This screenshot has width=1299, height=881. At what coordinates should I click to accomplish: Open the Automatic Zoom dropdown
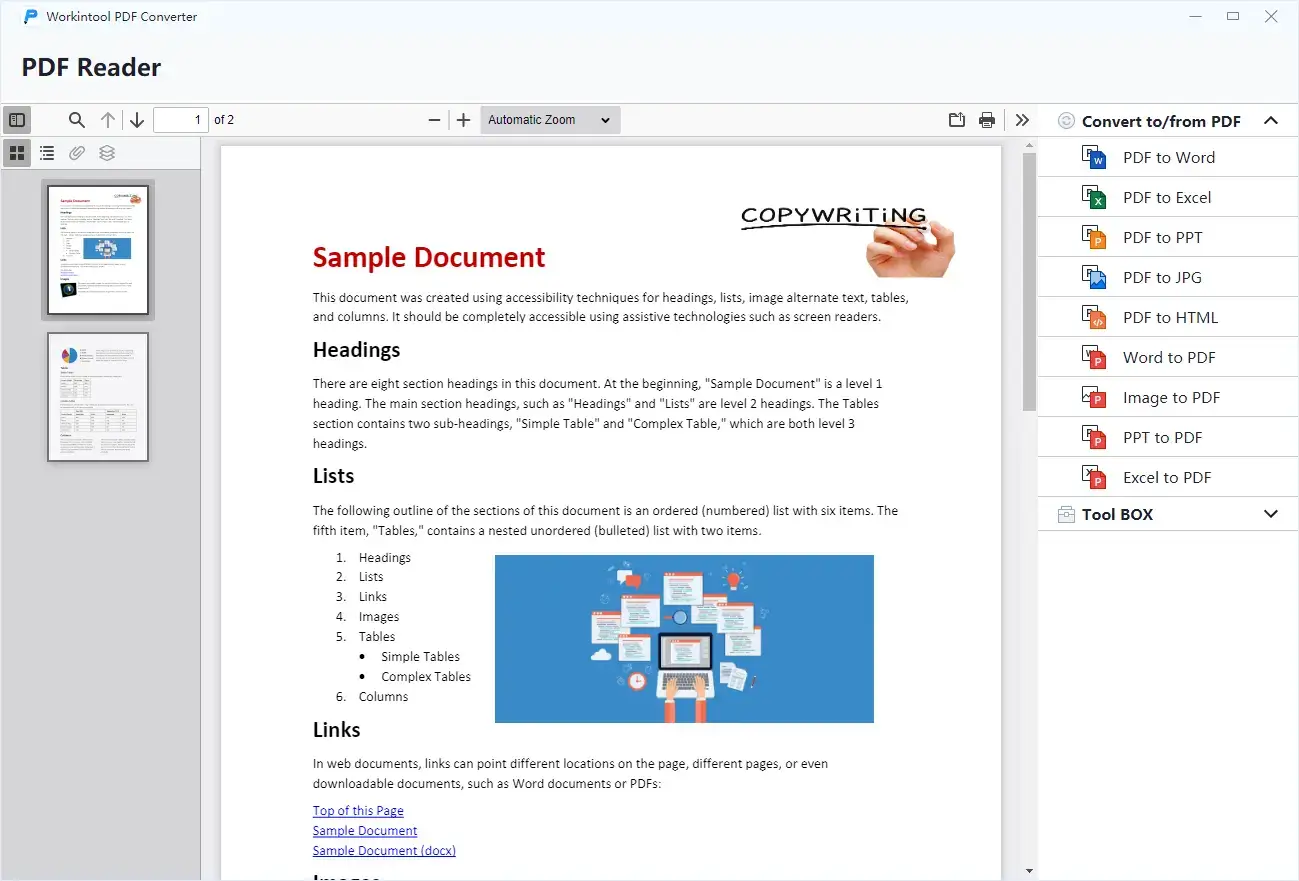tap(550, 120)
